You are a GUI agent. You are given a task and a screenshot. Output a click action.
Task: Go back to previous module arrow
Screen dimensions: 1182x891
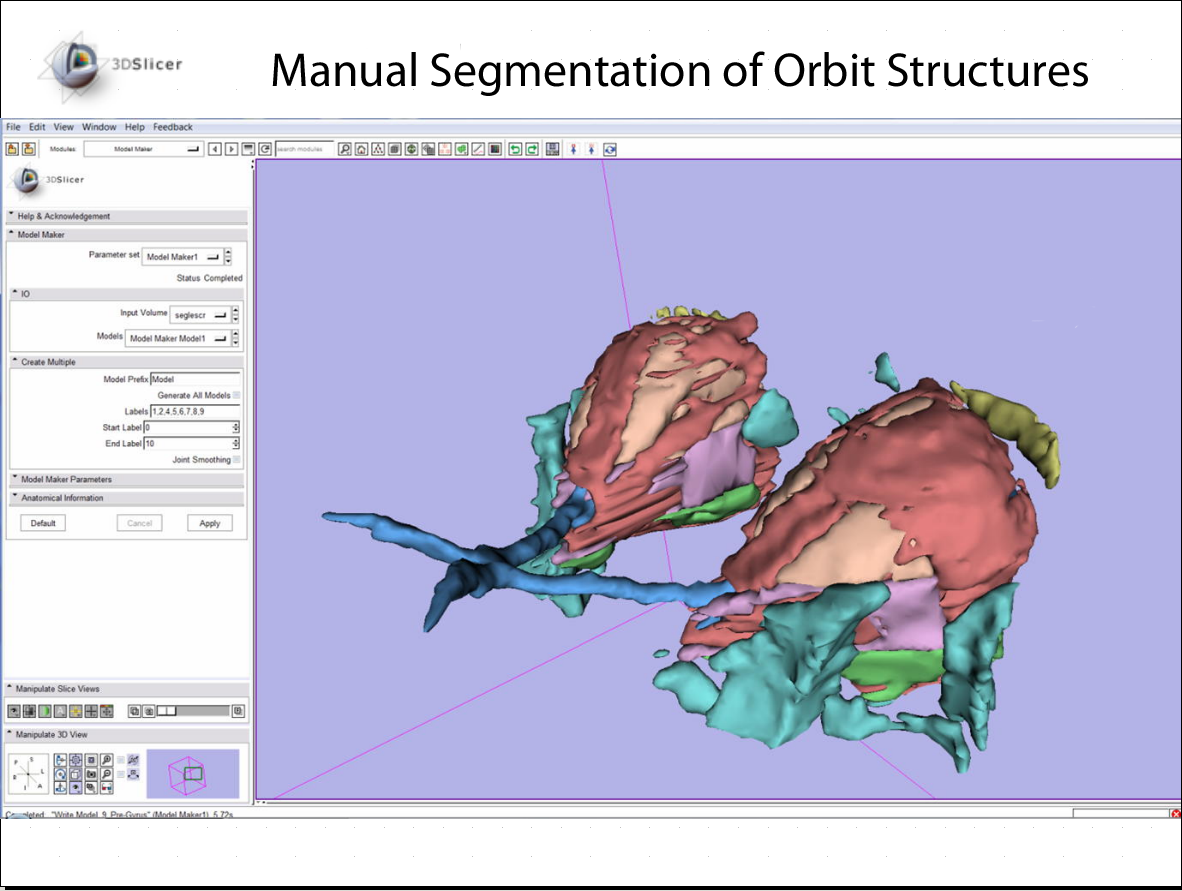pos(214,149)
